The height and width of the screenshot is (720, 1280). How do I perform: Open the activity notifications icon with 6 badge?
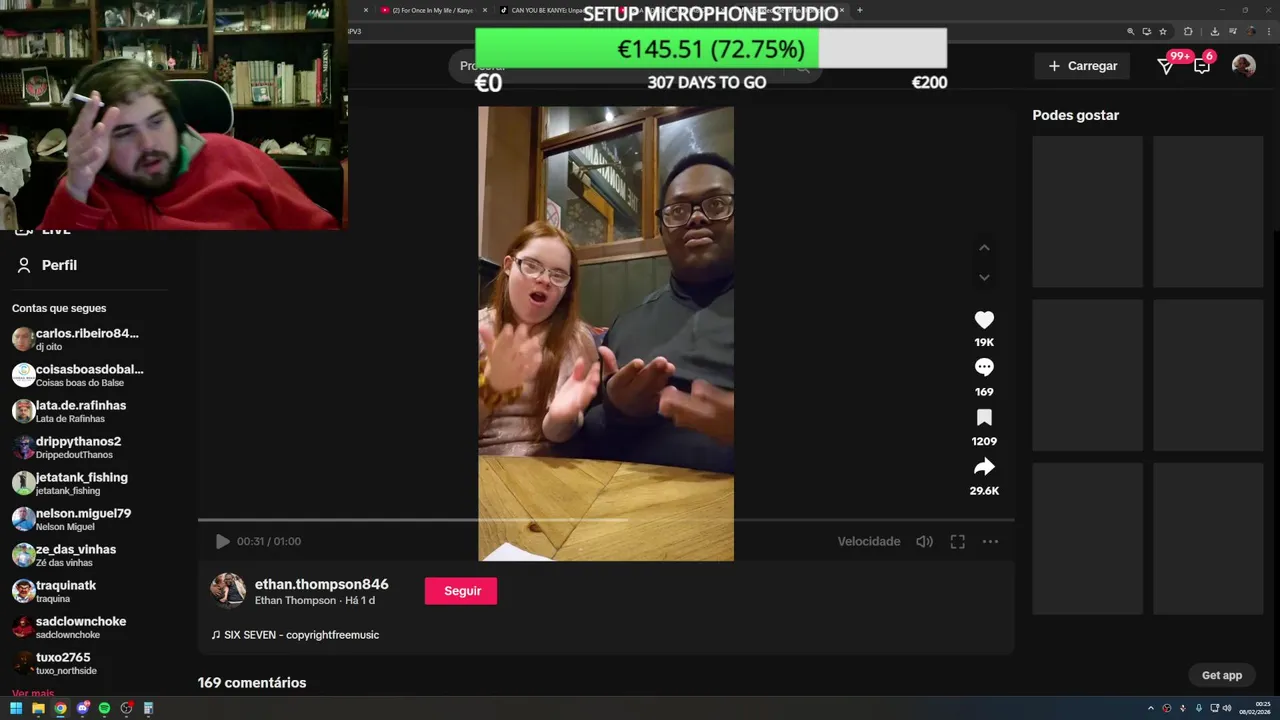1202,66
